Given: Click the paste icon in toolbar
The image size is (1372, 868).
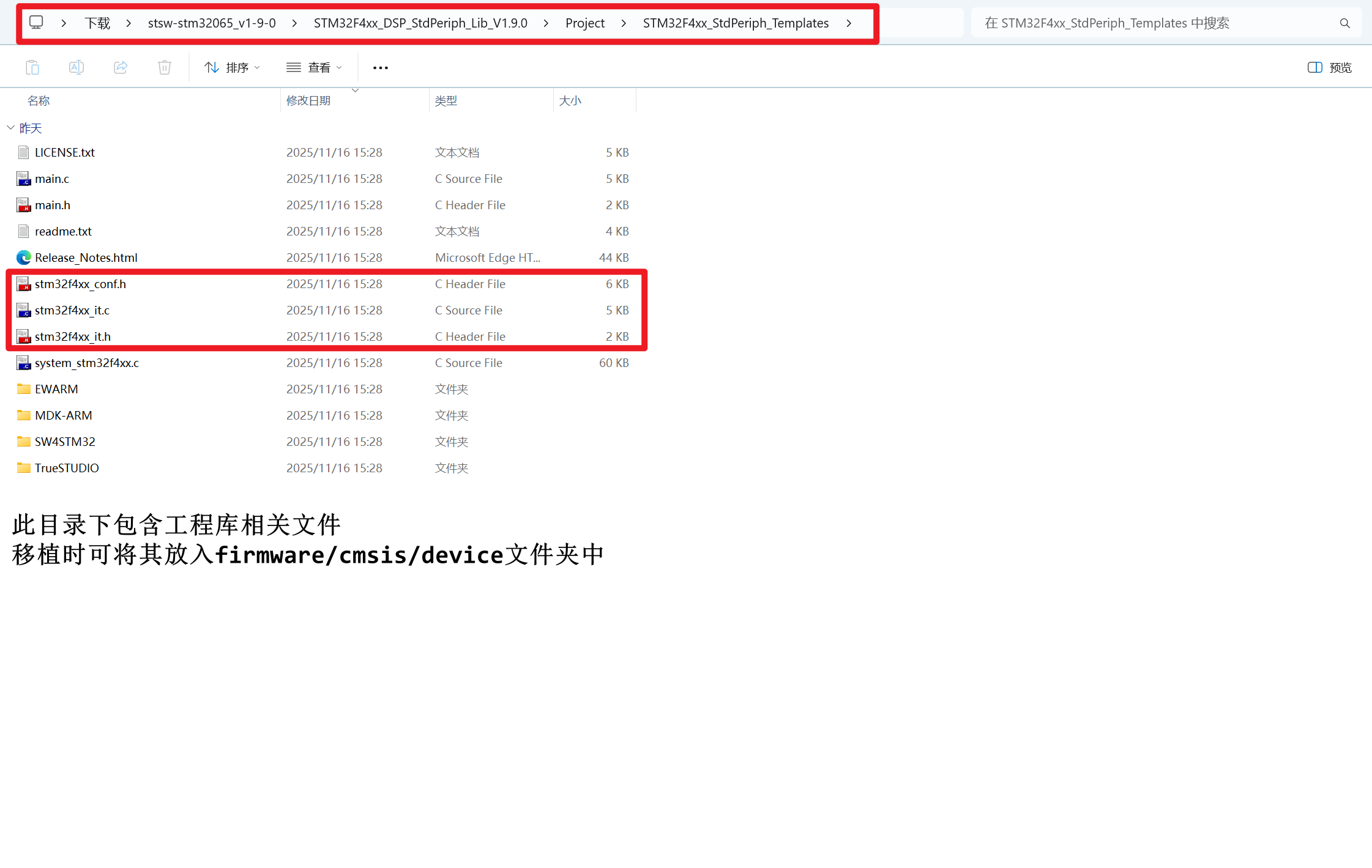Looking at the screenshot, I should click(32, 67).
